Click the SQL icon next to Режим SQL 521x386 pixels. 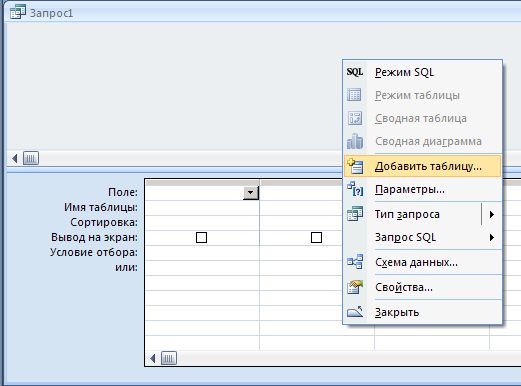[x=355, y=72]
